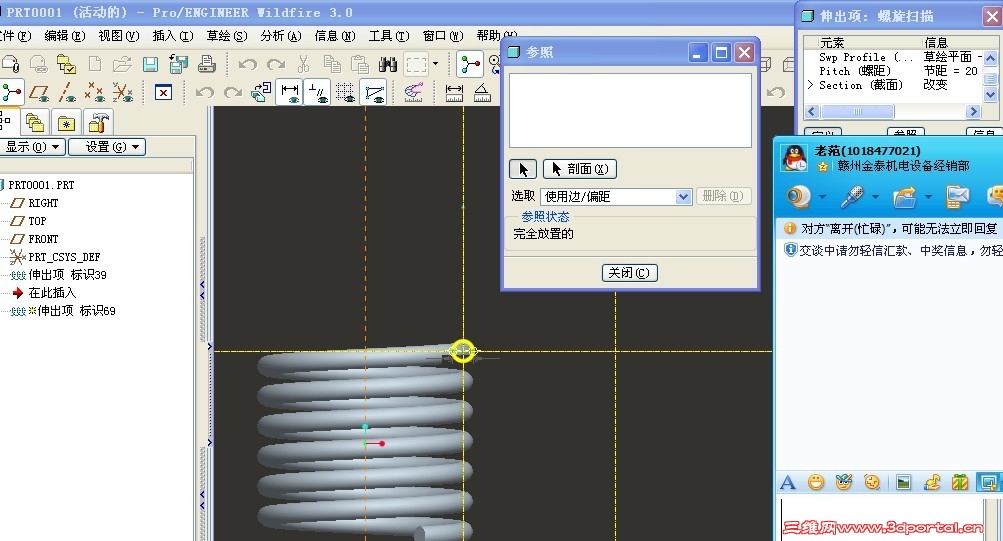Open the 分析(A) menu
Screen dimensions: 1003x541
click(x=280, y=36)
